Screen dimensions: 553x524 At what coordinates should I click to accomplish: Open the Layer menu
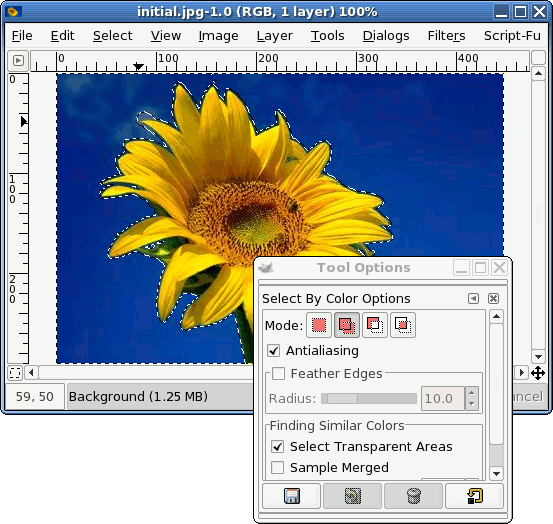tap(274, 36)
